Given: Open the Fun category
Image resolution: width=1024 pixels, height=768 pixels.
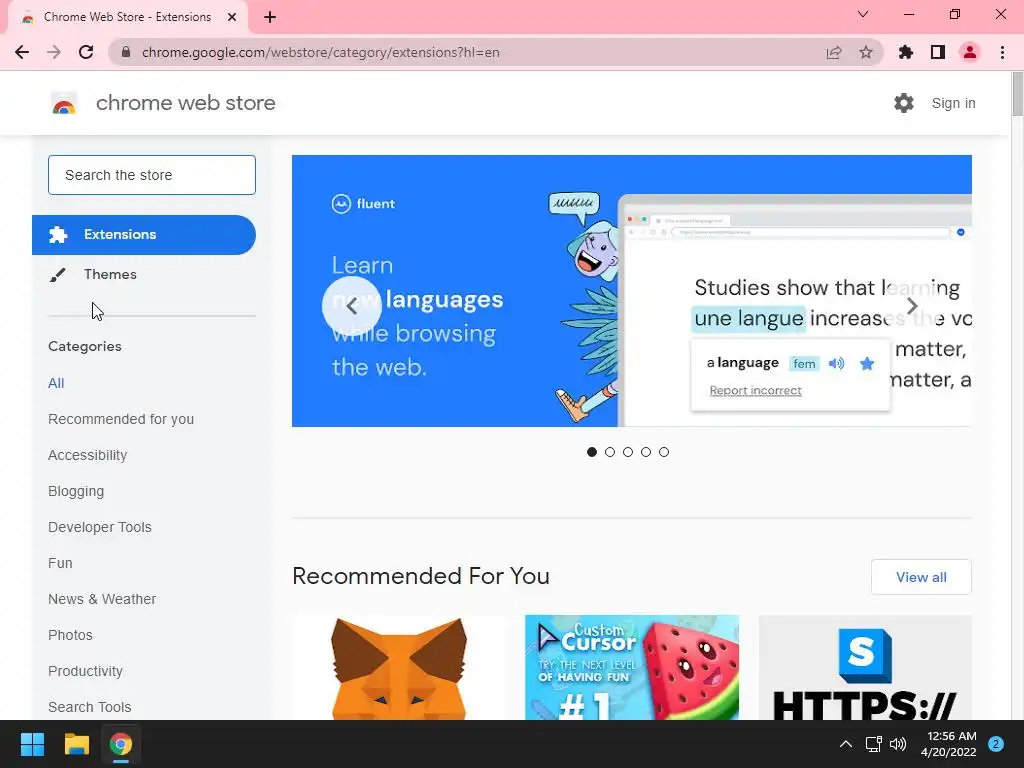Looking at the screenshot, I should click(60, 563).
